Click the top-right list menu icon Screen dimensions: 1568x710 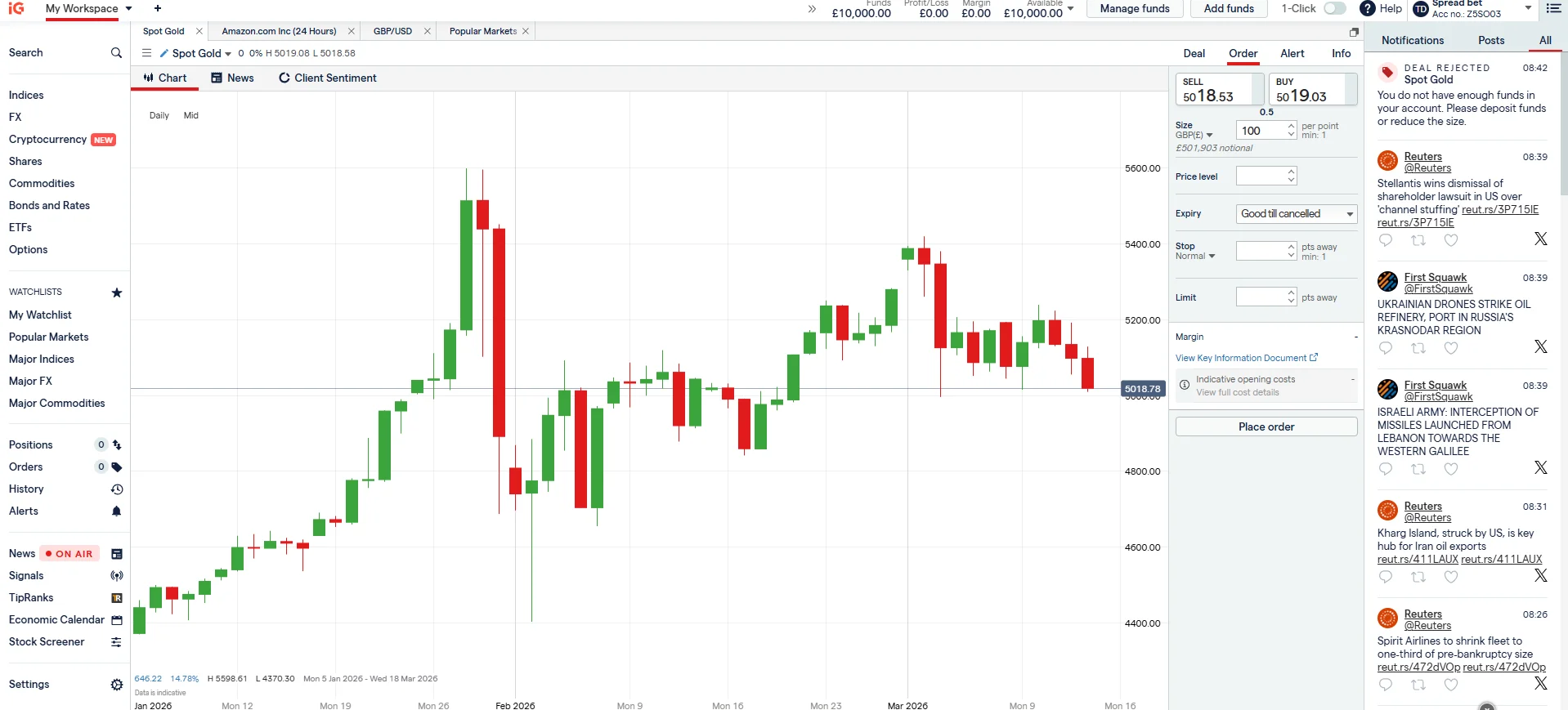[1554, 8]
